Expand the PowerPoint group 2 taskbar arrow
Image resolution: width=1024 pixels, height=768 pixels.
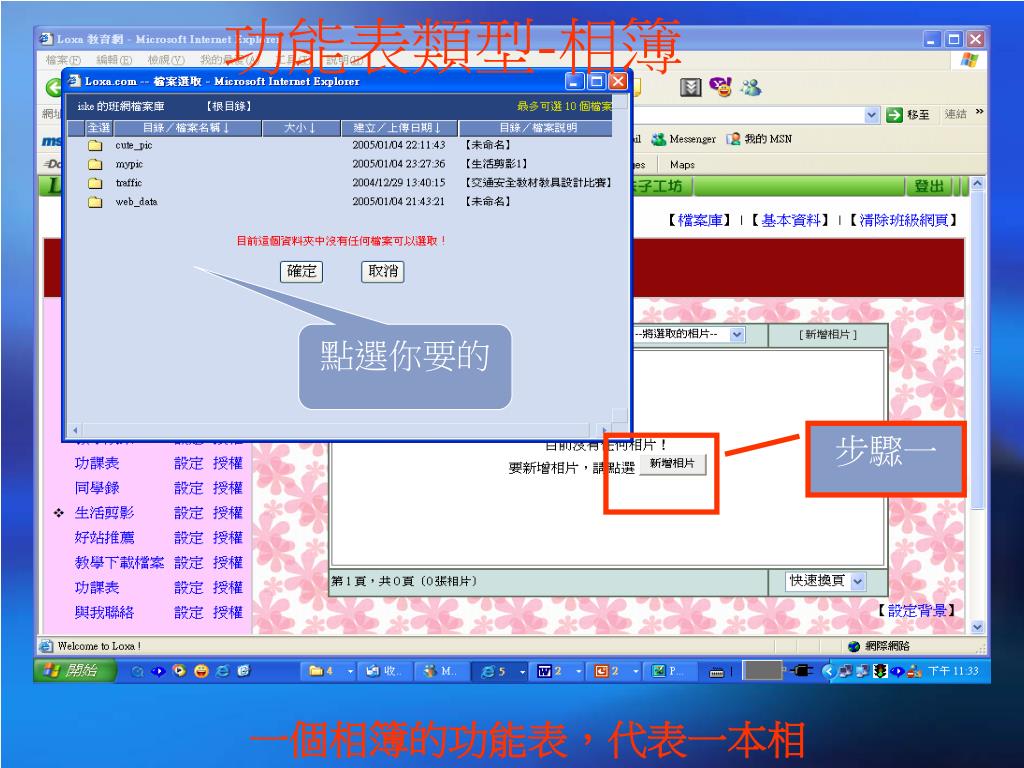pyautogui.click(x=635, y=671)
